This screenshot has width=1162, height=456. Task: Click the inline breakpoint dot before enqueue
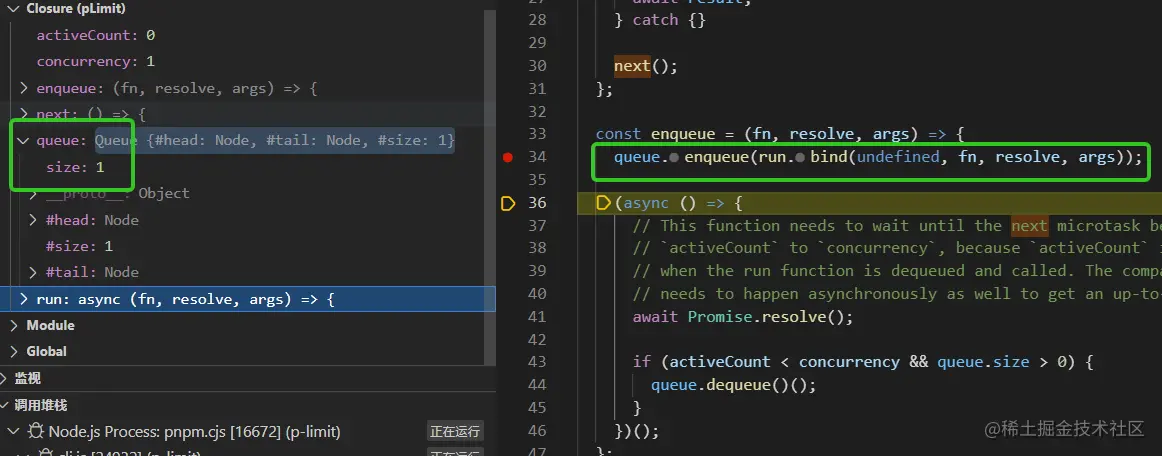coord(674,157)
